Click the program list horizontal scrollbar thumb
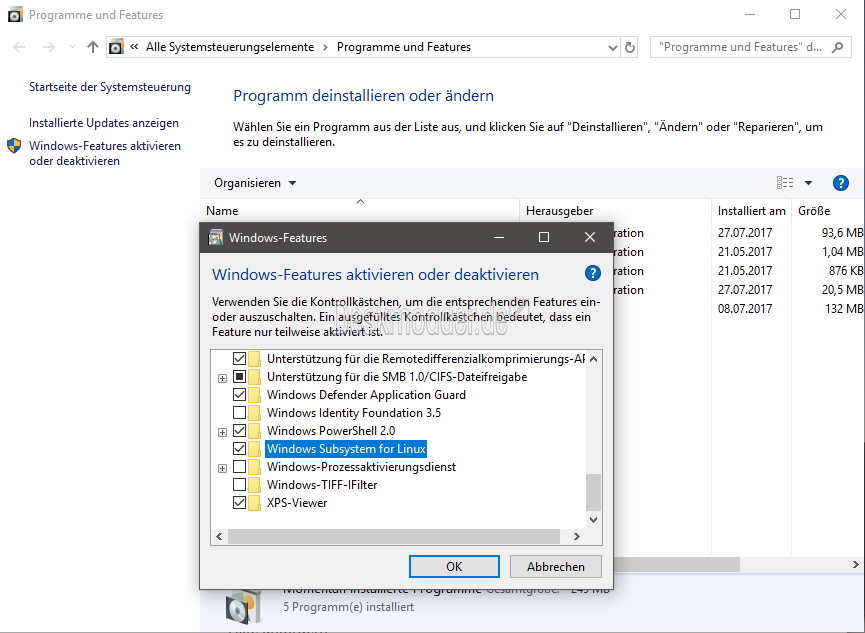Image resolution: width=865 pixels, height=633 pixels. click(x=676, y=565)
